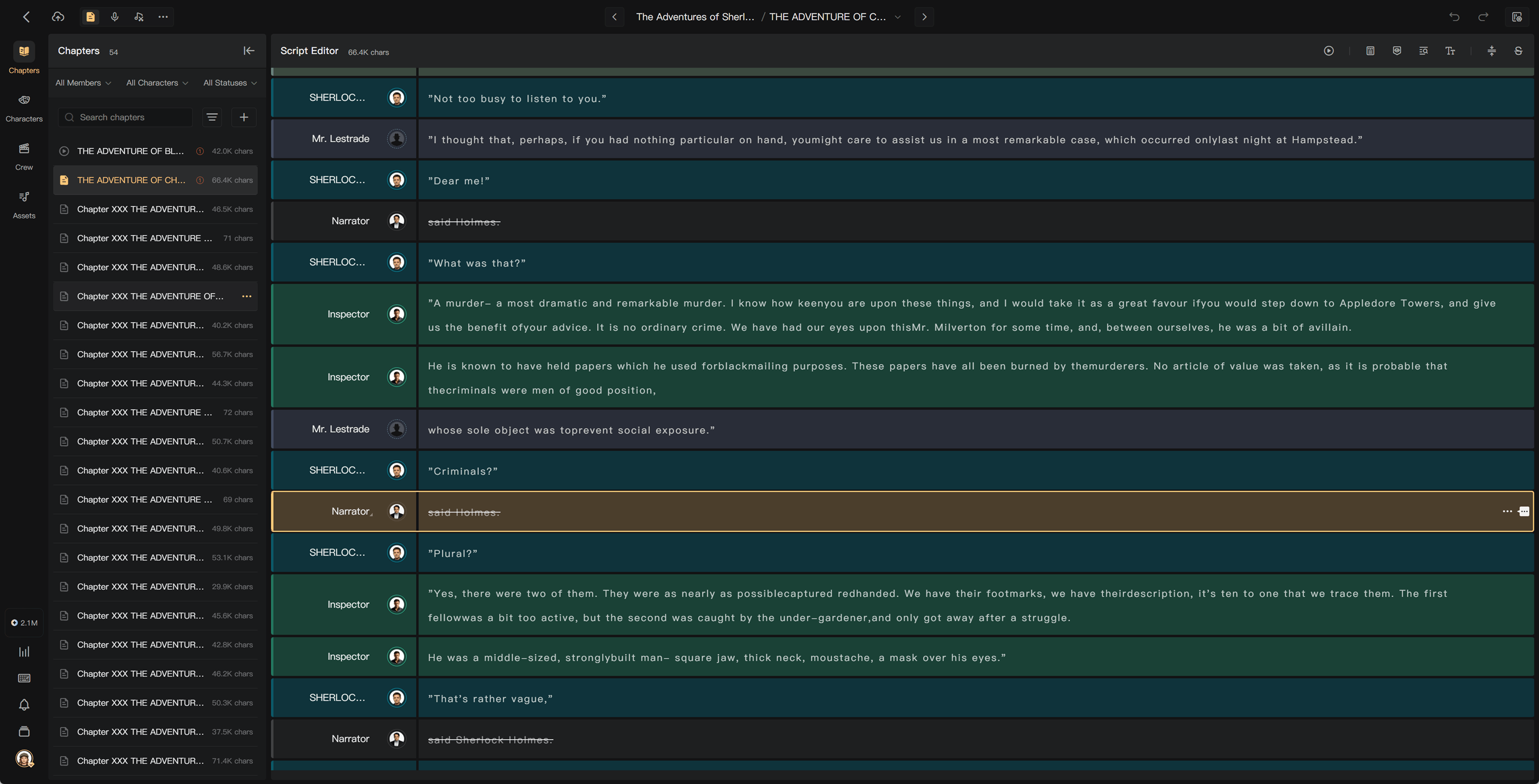Viewport: 1539px width, 784px height.
Task: Open the search-in-script list icon
Action: (1423, 51)
